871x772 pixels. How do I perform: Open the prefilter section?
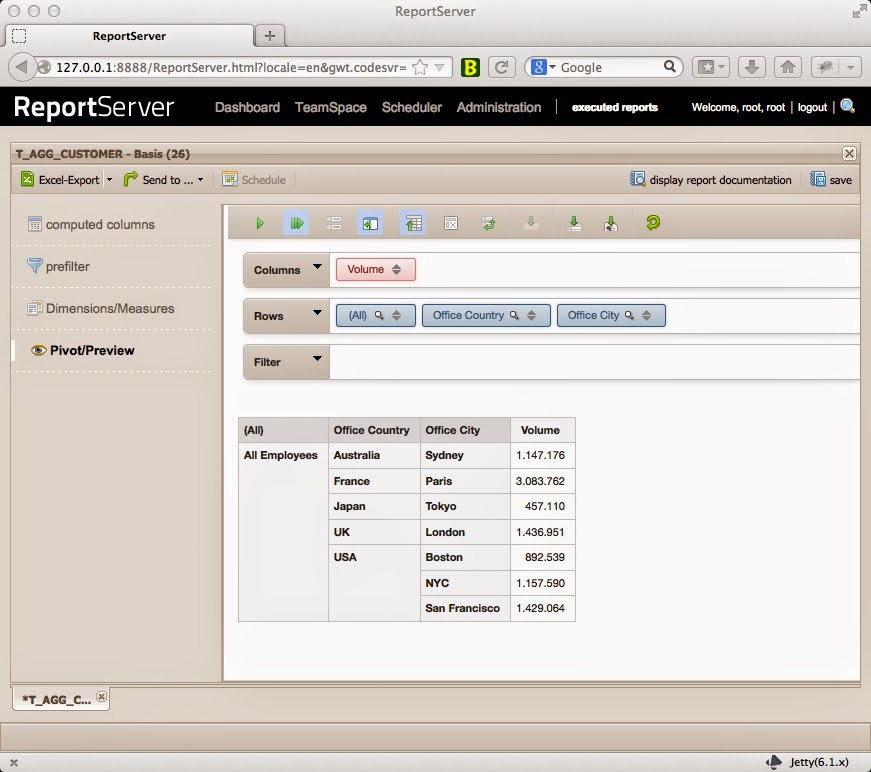point(58,266)
